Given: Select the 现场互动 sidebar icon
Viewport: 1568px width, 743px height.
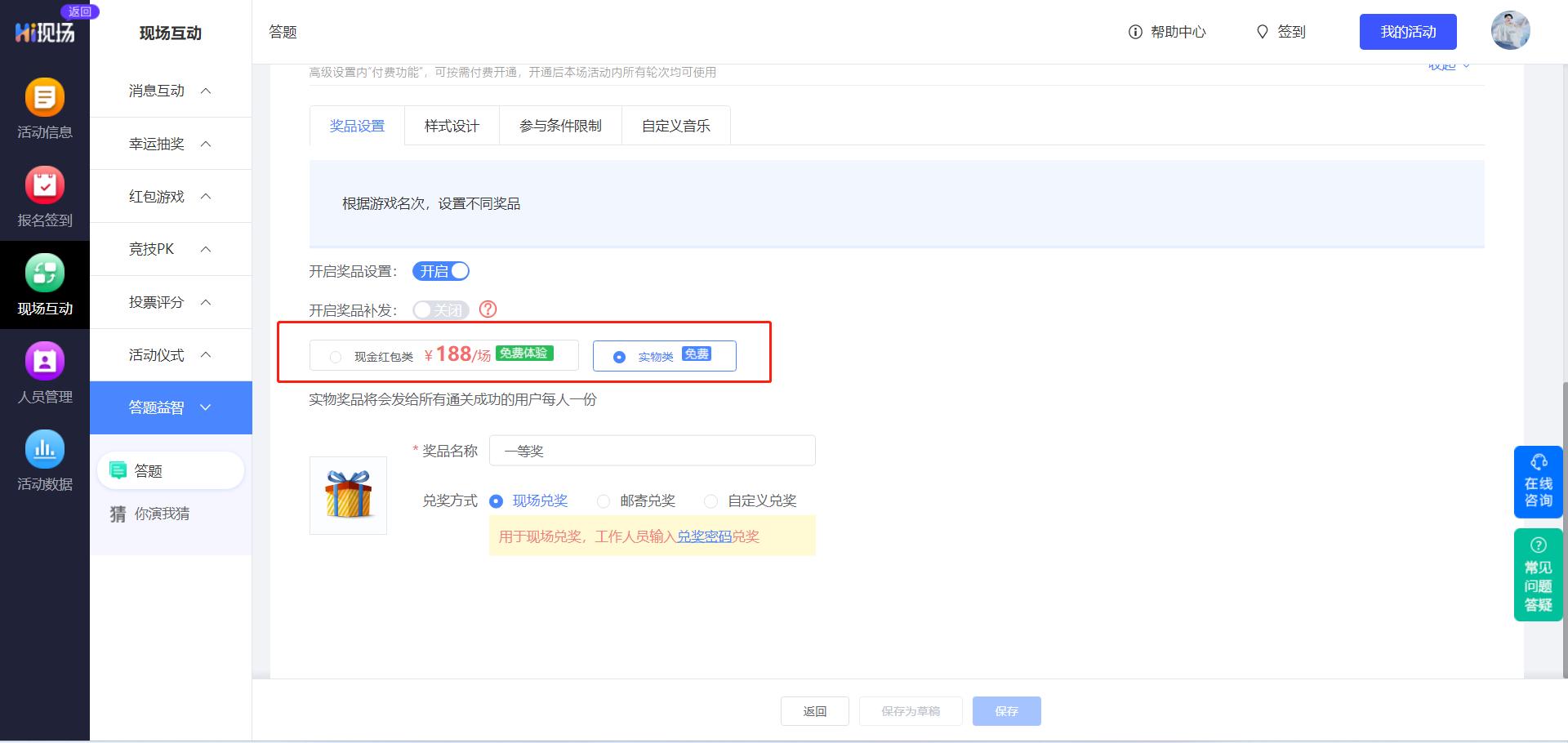Looking at the screenshot, I should coord(45,286).
